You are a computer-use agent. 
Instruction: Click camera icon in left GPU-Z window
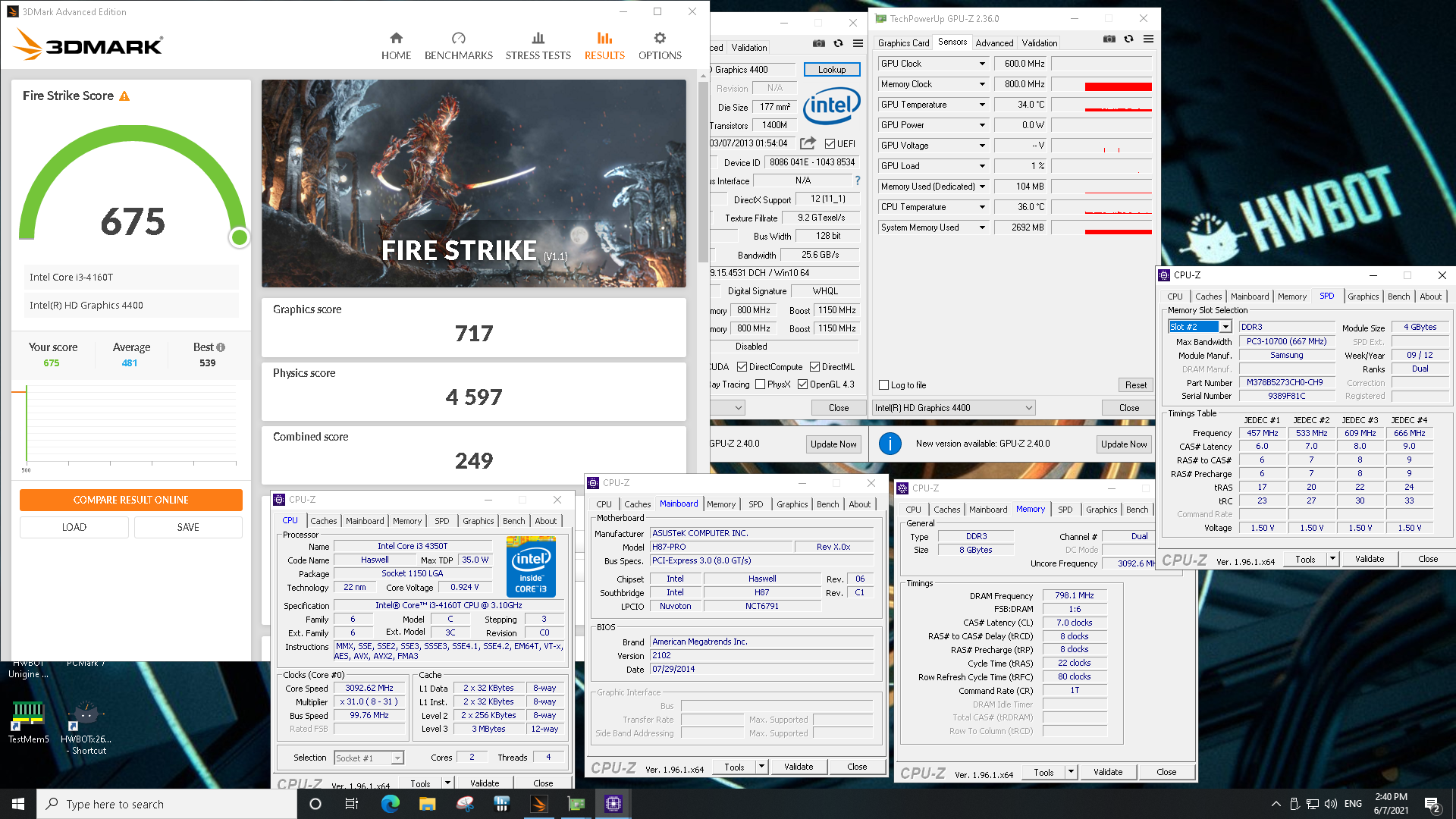click(x=819, y=43)
